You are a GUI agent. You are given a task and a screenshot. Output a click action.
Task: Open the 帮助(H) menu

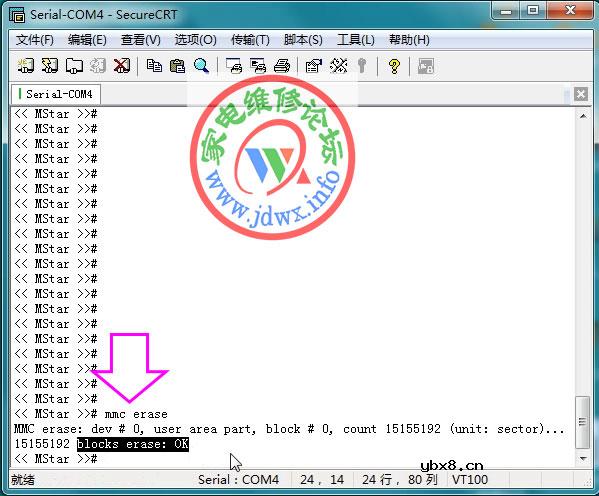coord(409,40)
